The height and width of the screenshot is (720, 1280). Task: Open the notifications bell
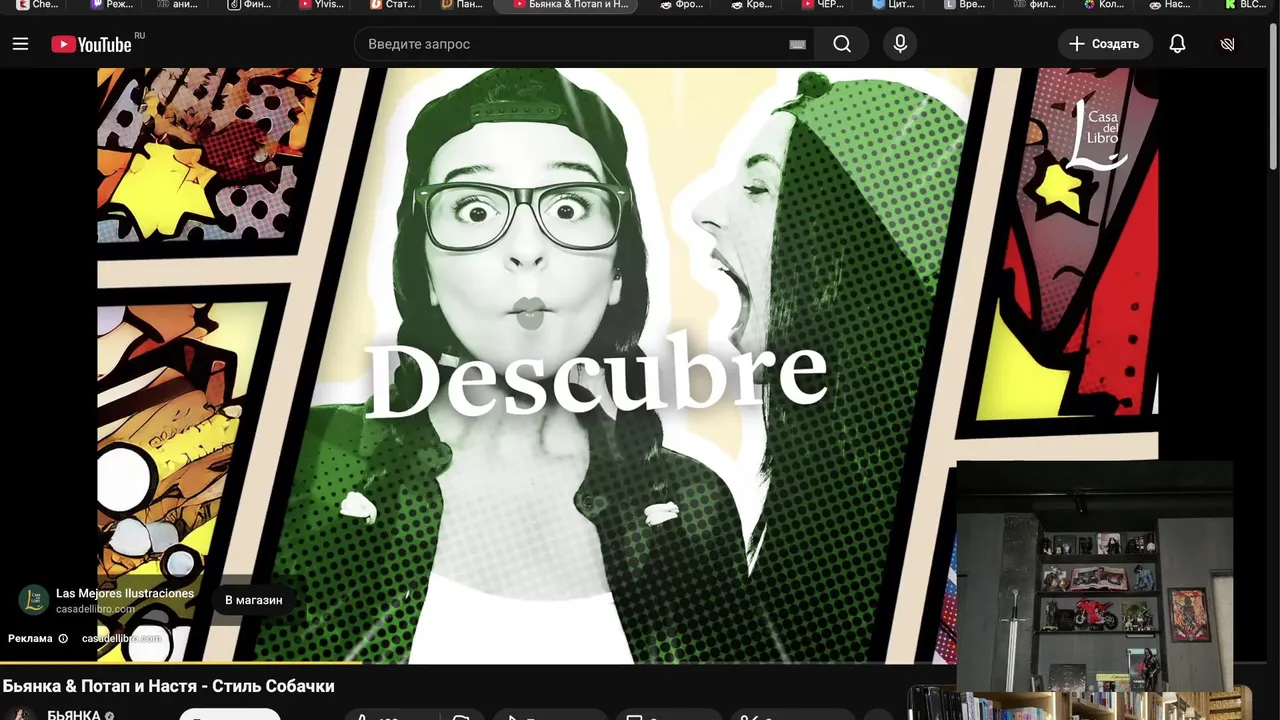[x=1178, y=44]
